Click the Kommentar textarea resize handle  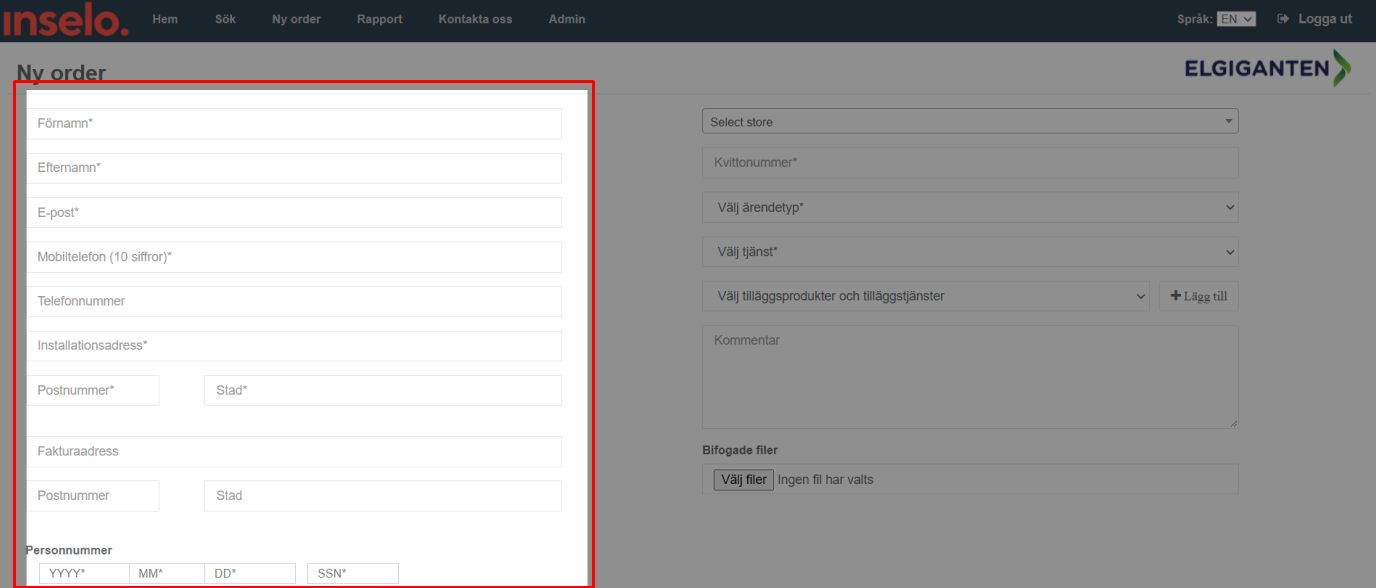[1233, 423]
